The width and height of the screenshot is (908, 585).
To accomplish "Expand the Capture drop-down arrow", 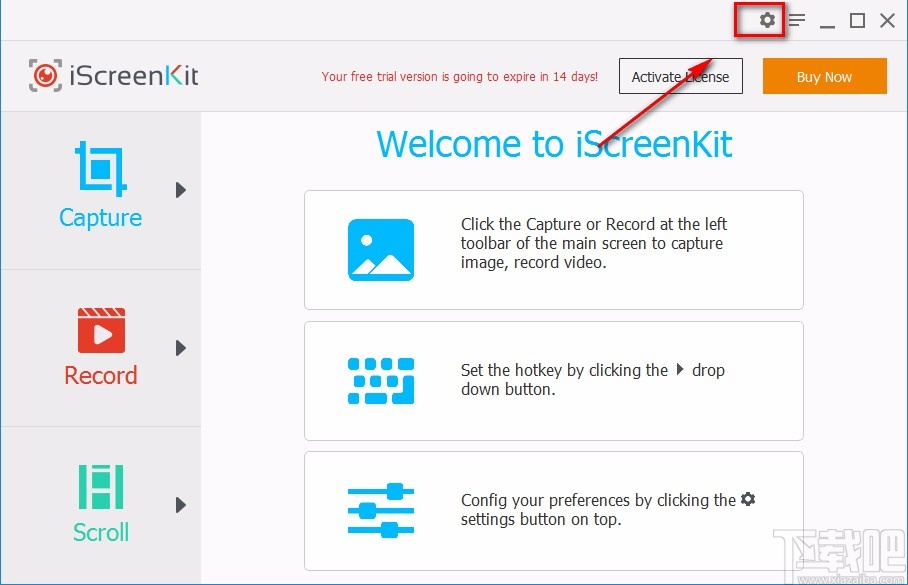I will (181, 190).
